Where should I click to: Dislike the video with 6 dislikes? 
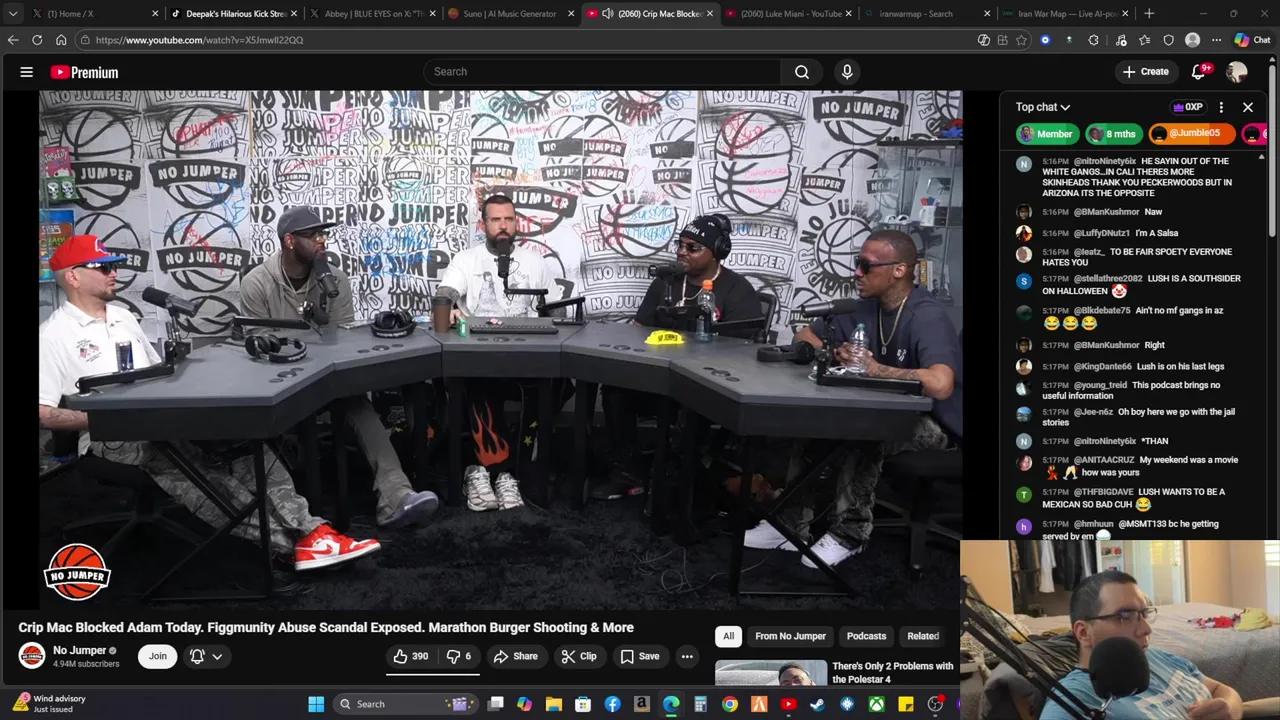459,656
